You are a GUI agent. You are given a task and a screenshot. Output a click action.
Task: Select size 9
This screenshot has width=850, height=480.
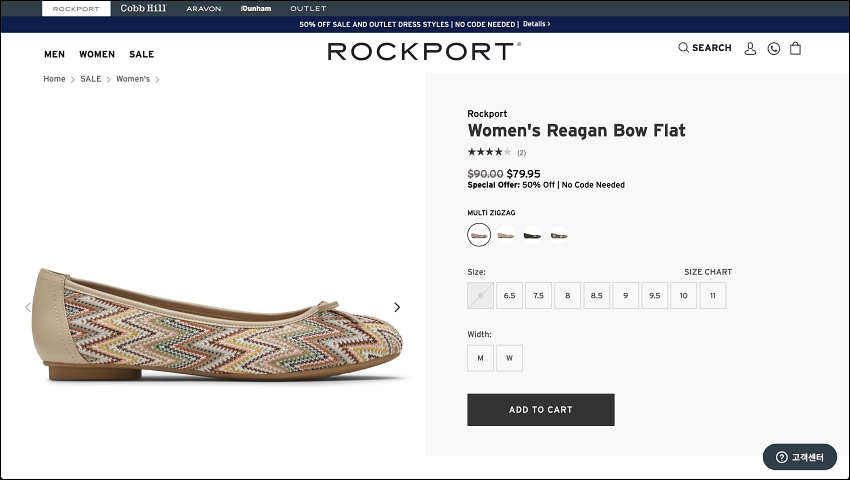click(x=626, y=296)
